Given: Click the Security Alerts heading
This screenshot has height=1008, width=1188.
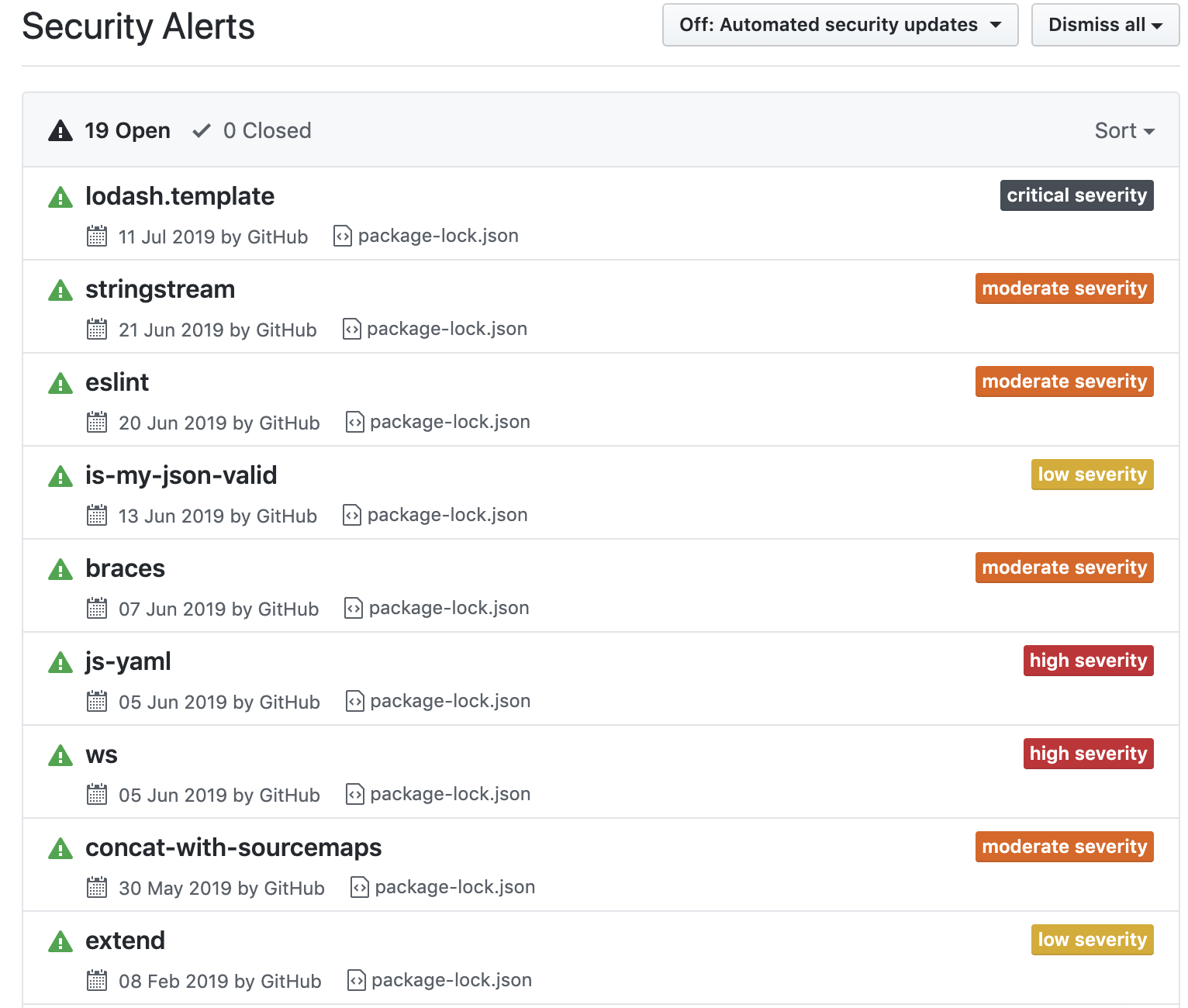Looking at the screenshot, I should (x=139, y=26).
